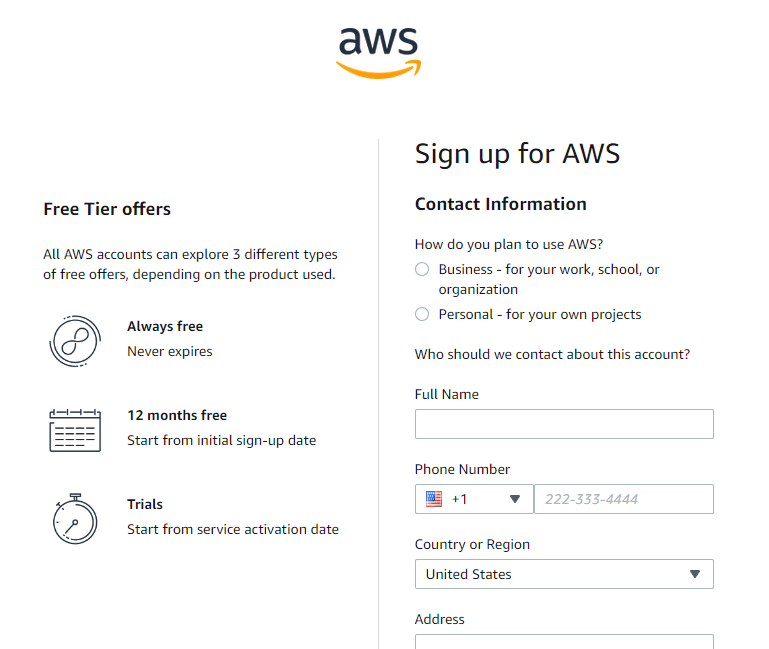Image resolution: width=769 pixels, height=649 pixels.
Task: Click the 12 months free calendar icon
Action: click(x=75, y=429)
